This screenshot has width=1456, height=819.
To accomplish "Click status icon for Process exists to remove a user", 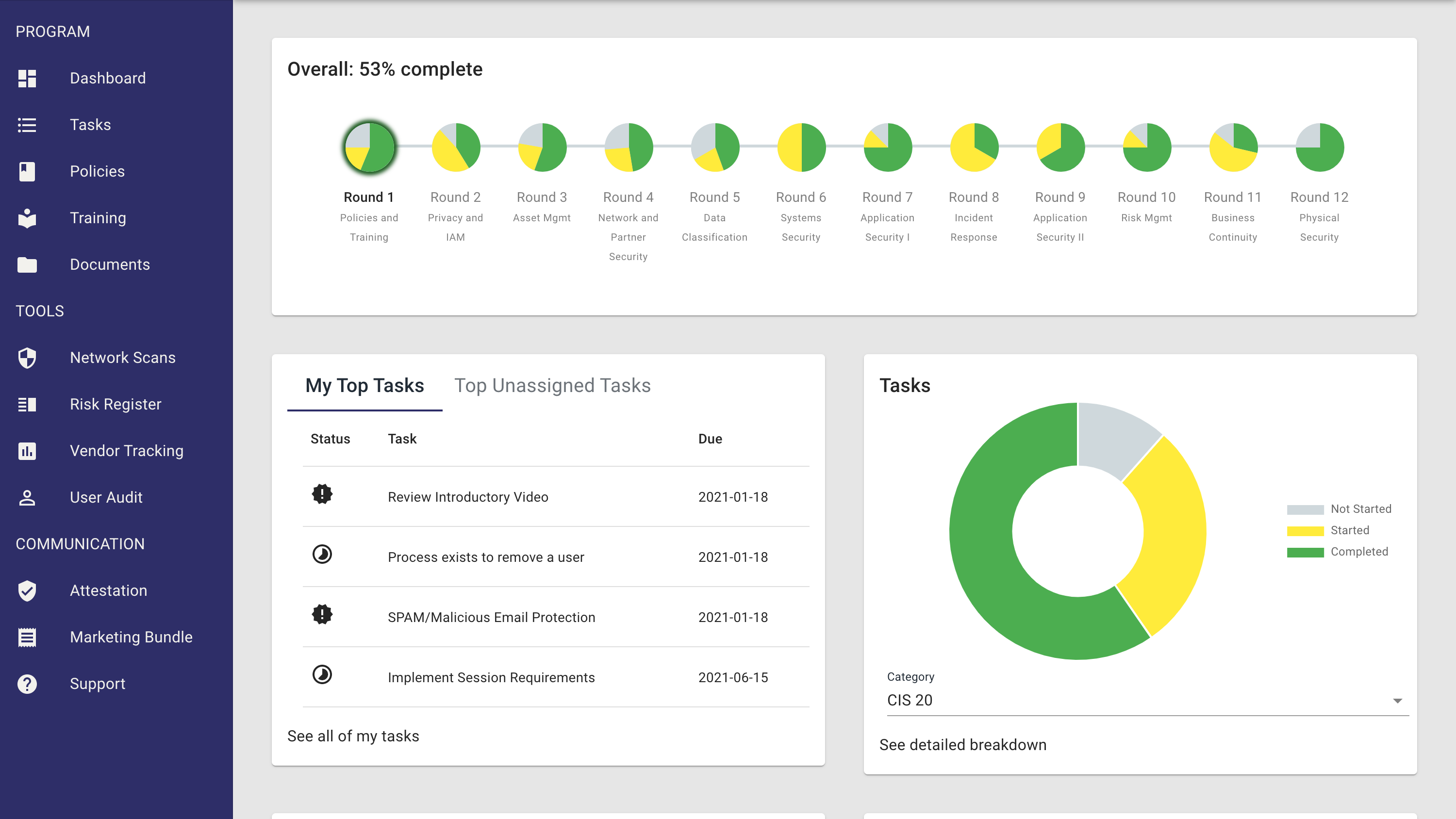I will pyautogui.click(x=322, y=554).
